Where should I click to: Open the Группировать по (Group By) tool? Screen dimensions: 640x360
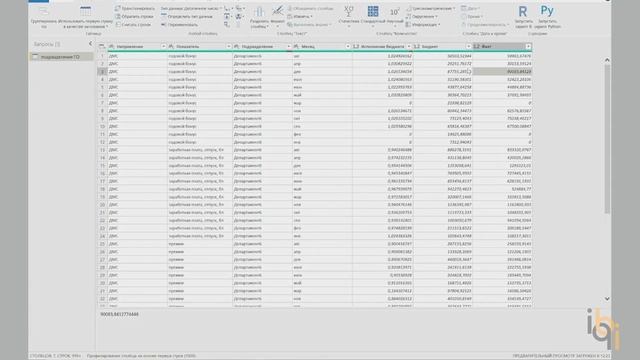click(x=43, y=17)
